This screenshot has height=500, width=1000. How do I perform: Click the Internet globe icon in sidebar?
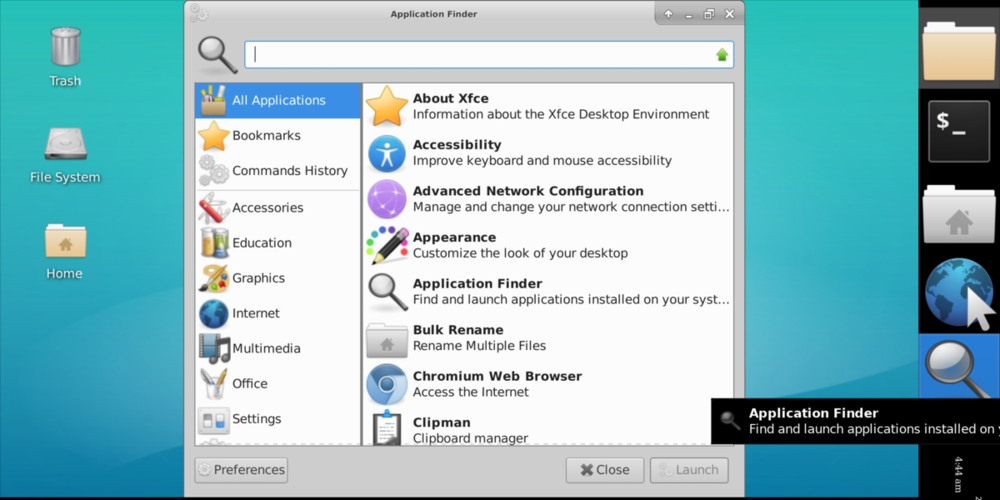point(214,313)
